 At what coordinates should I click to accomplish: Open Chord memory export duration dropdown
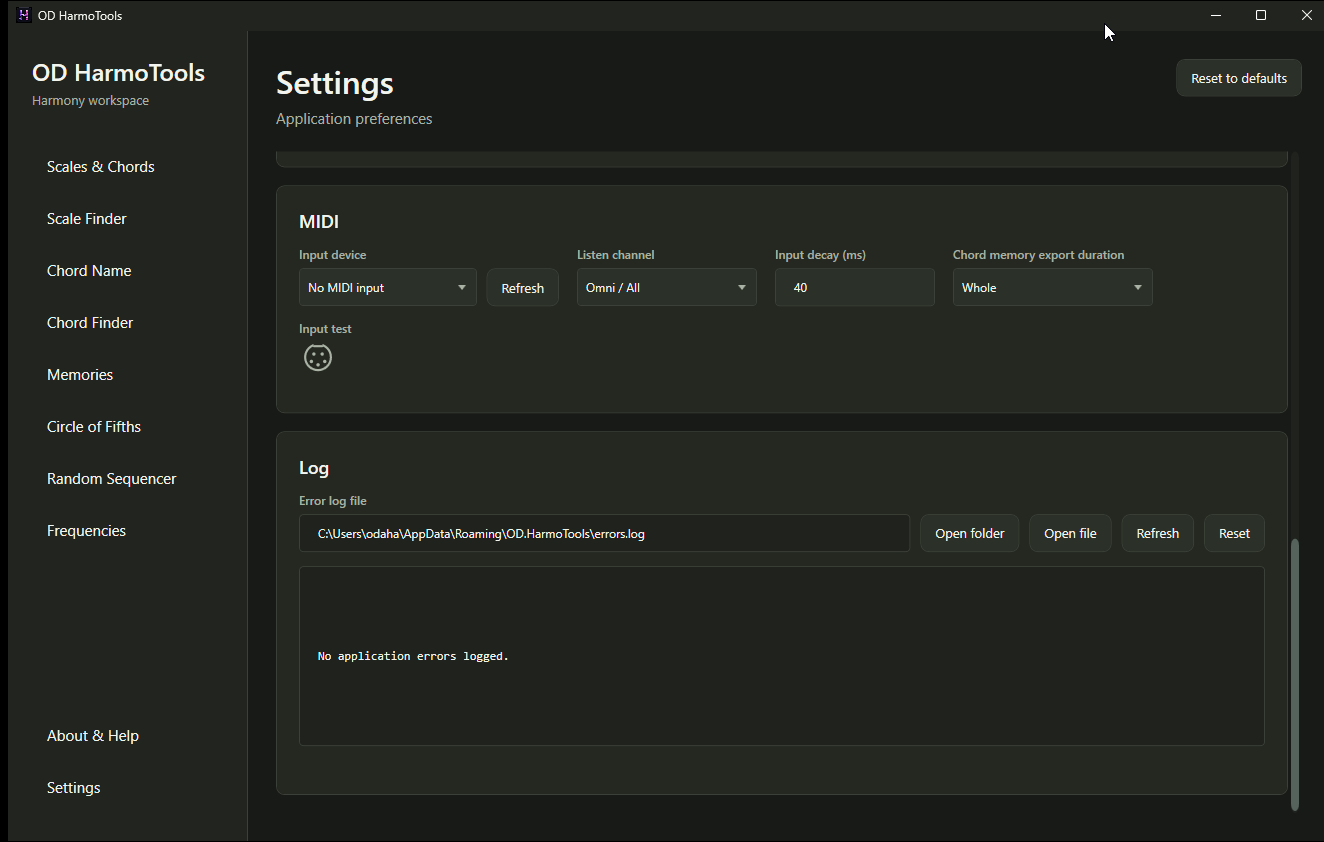click(1053, 288)
